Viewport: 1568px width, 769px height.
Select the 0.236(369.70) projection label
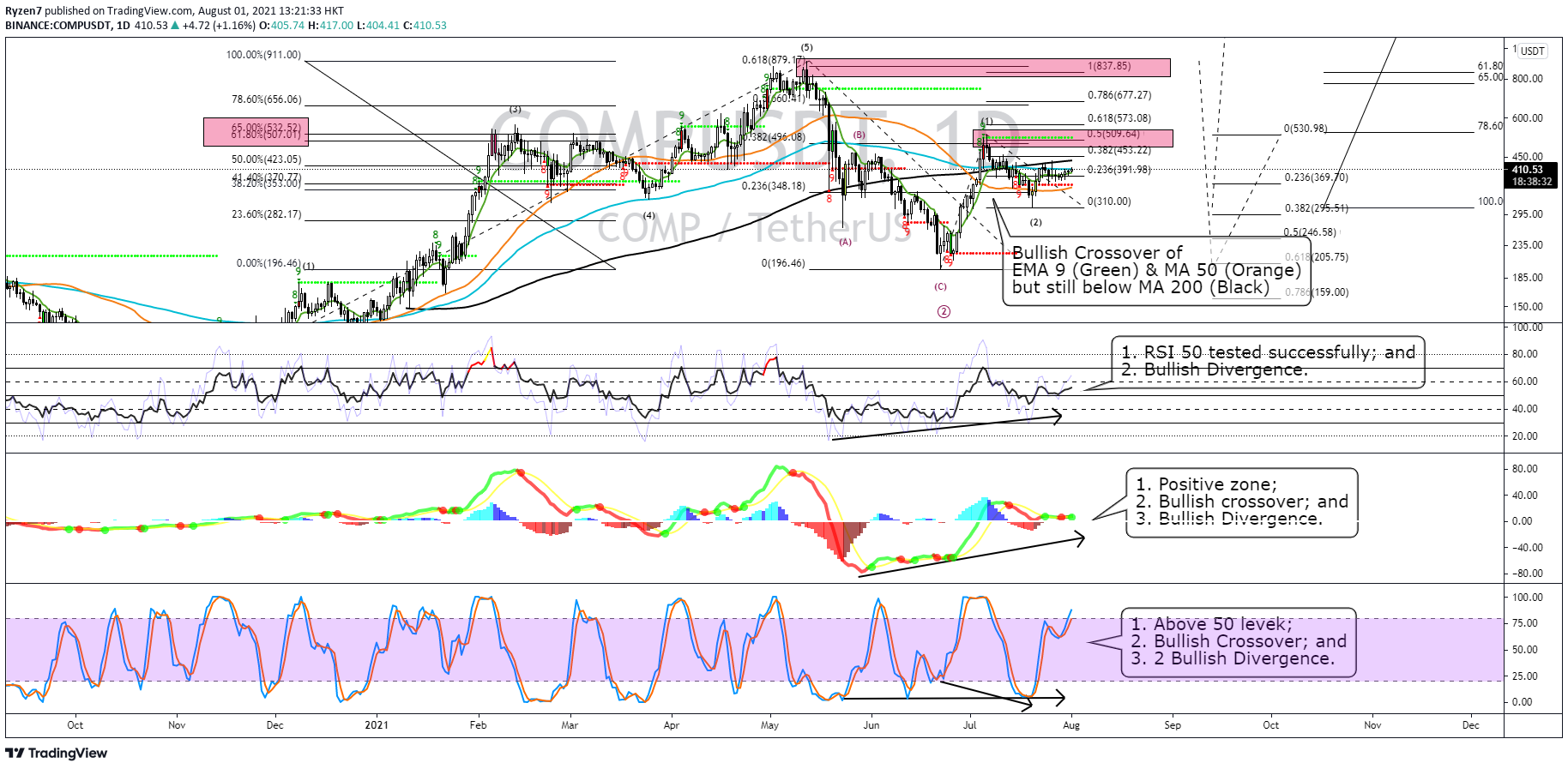point(1316,178)
